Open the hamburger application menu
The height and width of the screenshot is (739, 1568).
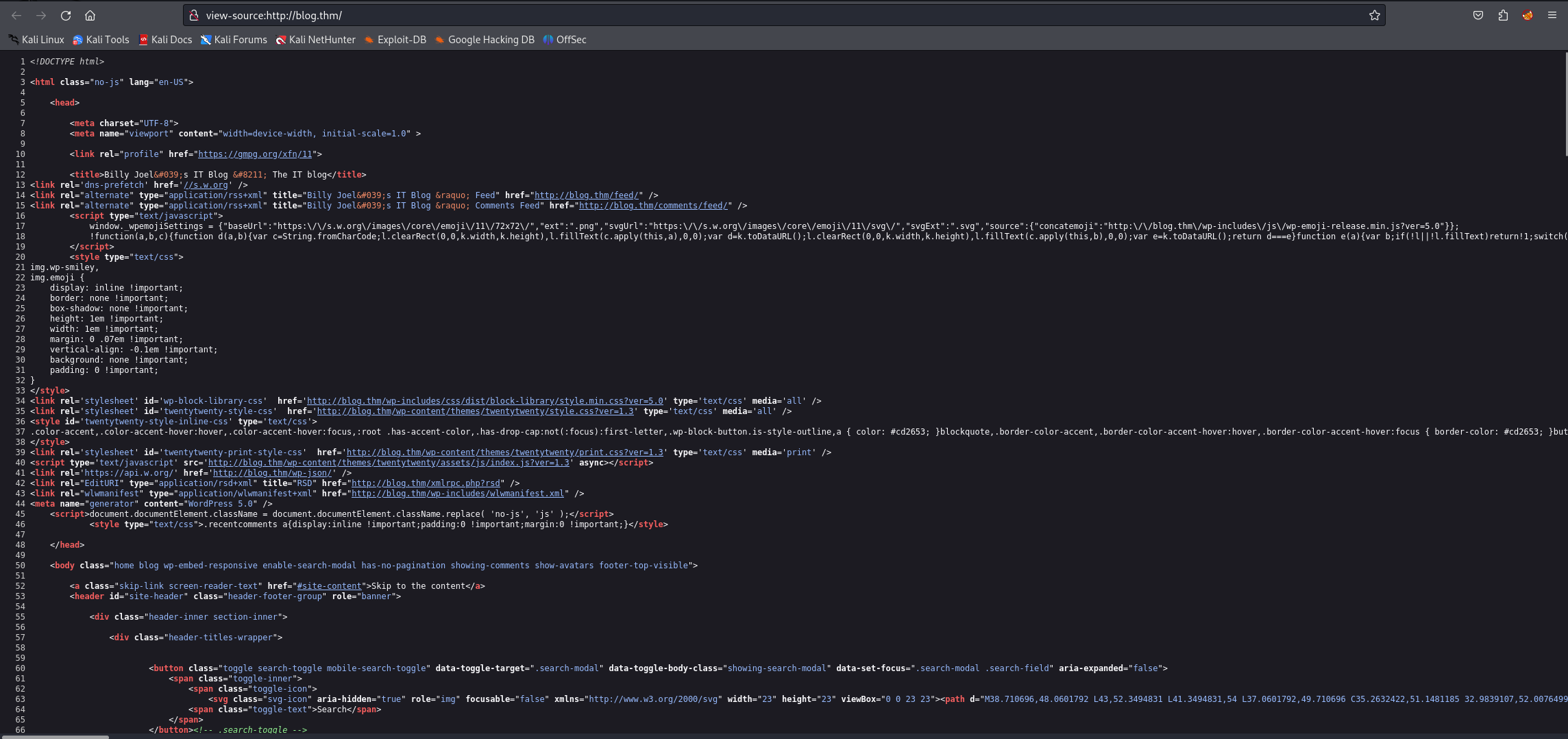click(1552, 15)
